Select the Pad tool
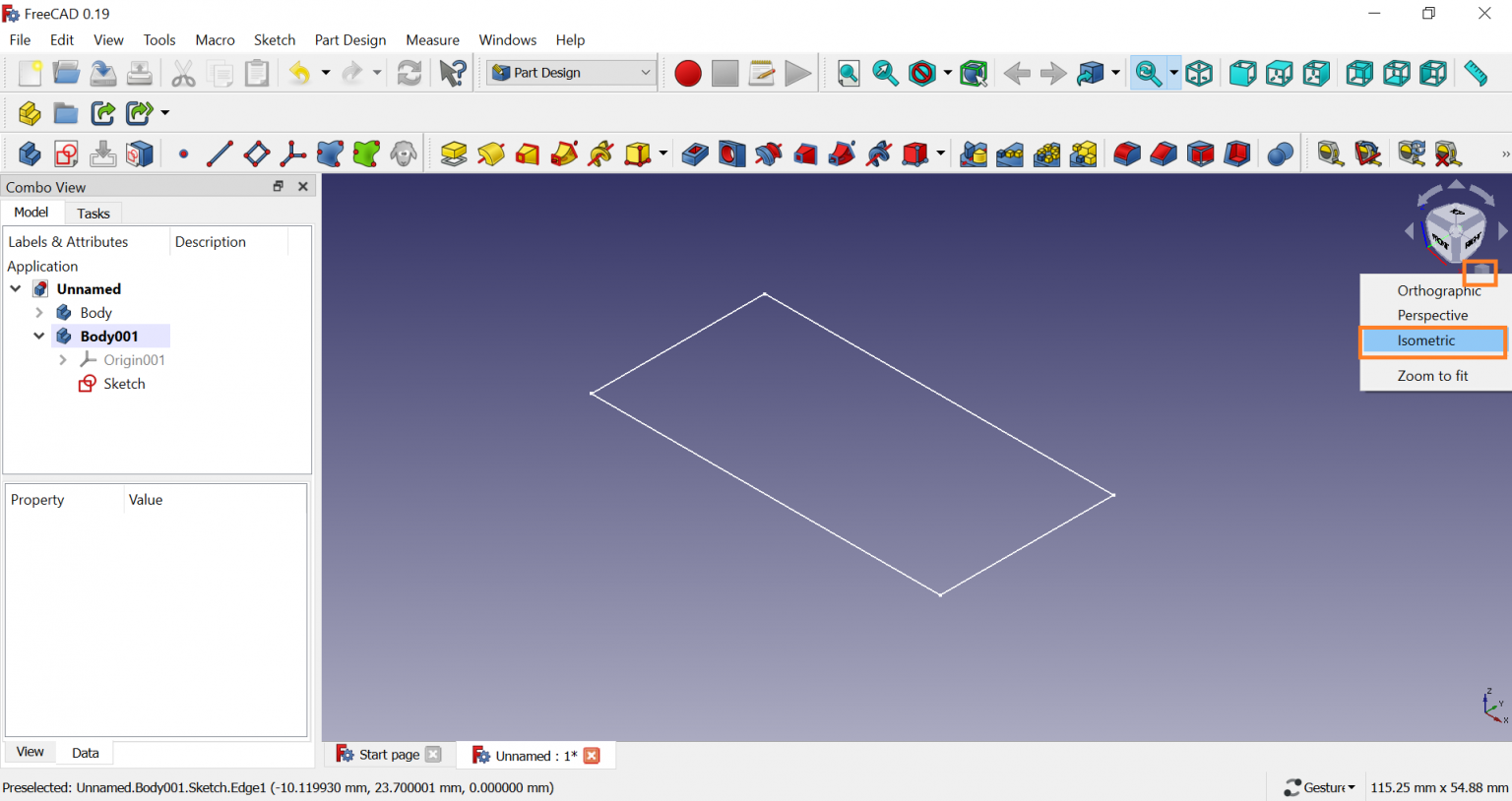 tap(454, 154)
